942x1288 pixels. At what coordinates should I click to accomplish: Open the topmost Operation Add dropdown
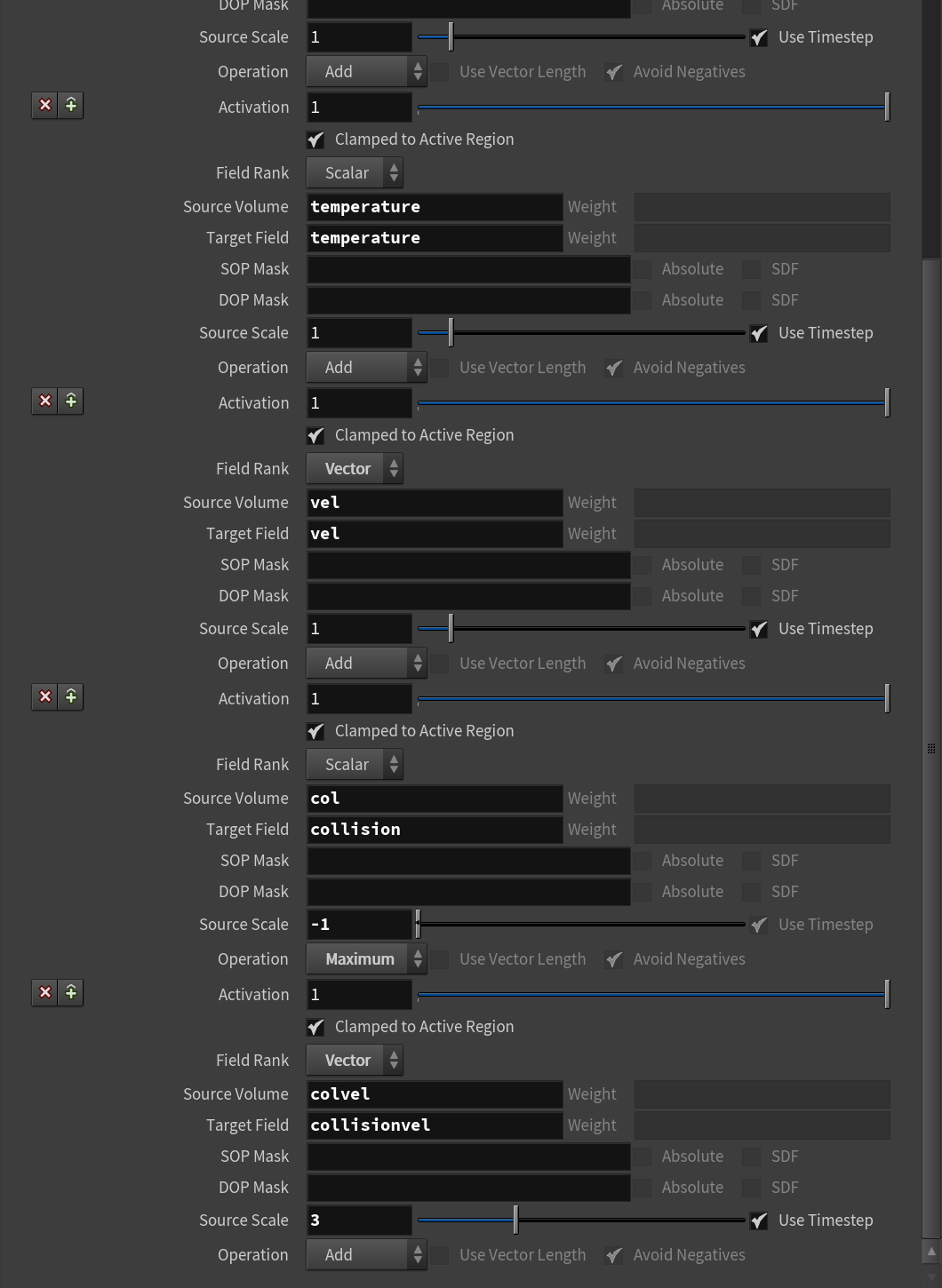point(366,72)
